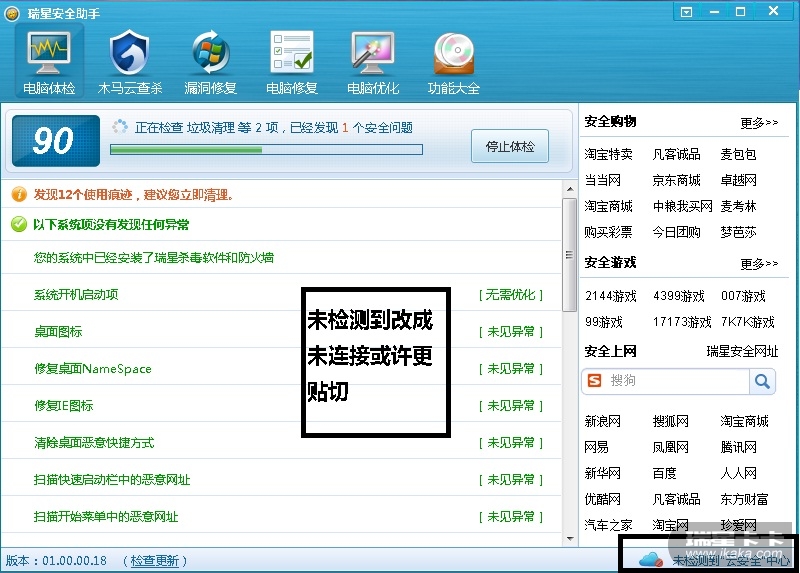
Task: Click the Rising Security Assistant title icon
Action: tap(12, 14)
